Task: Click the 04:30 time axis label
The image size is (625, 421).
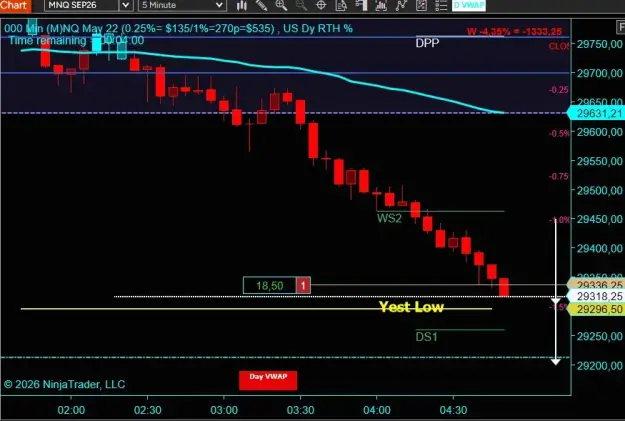Action: click(454, 410)
